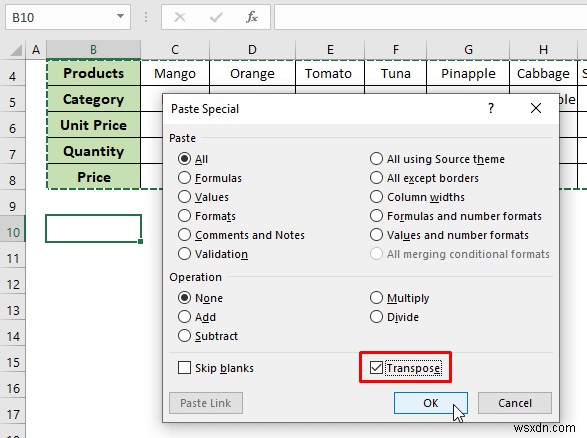Click the Insert Function fx icon

click(x=252, y=17)
